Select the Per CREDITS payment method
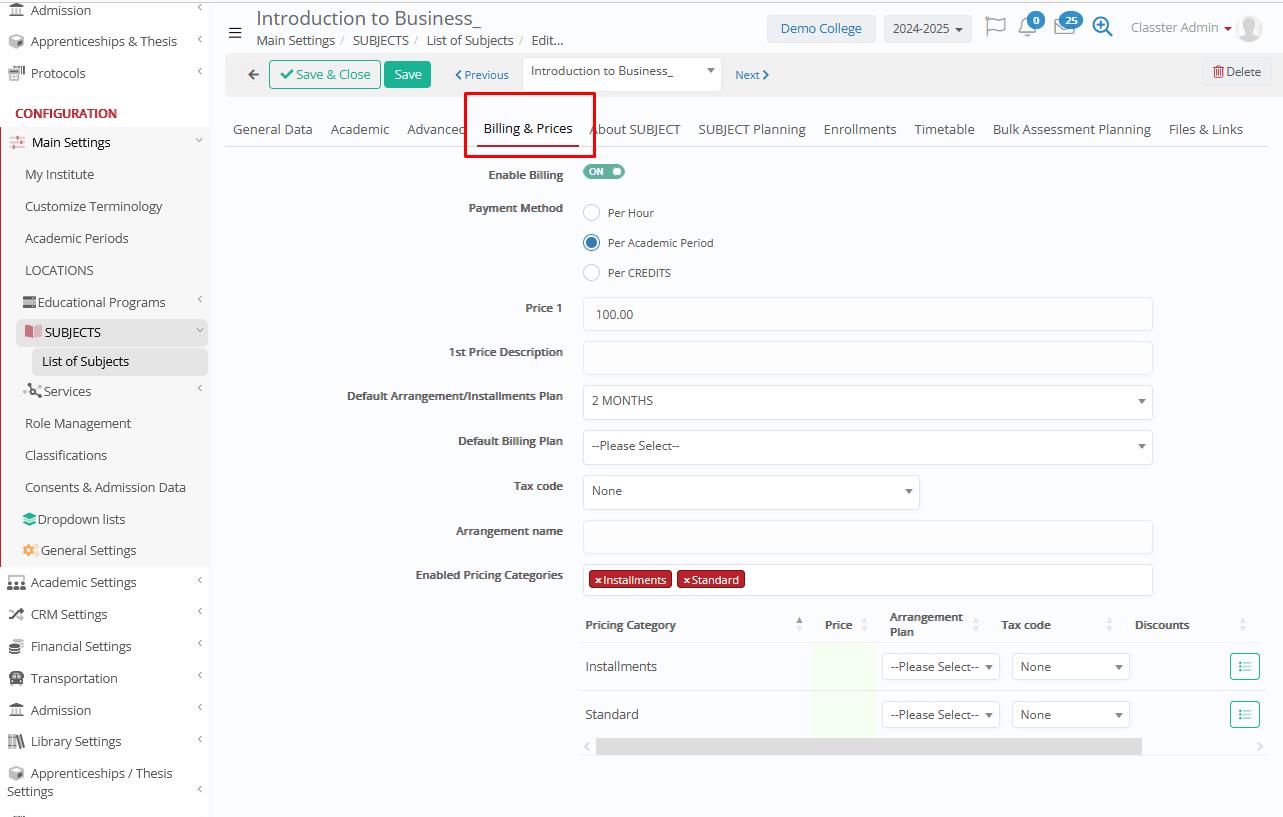 pos(592,273)
